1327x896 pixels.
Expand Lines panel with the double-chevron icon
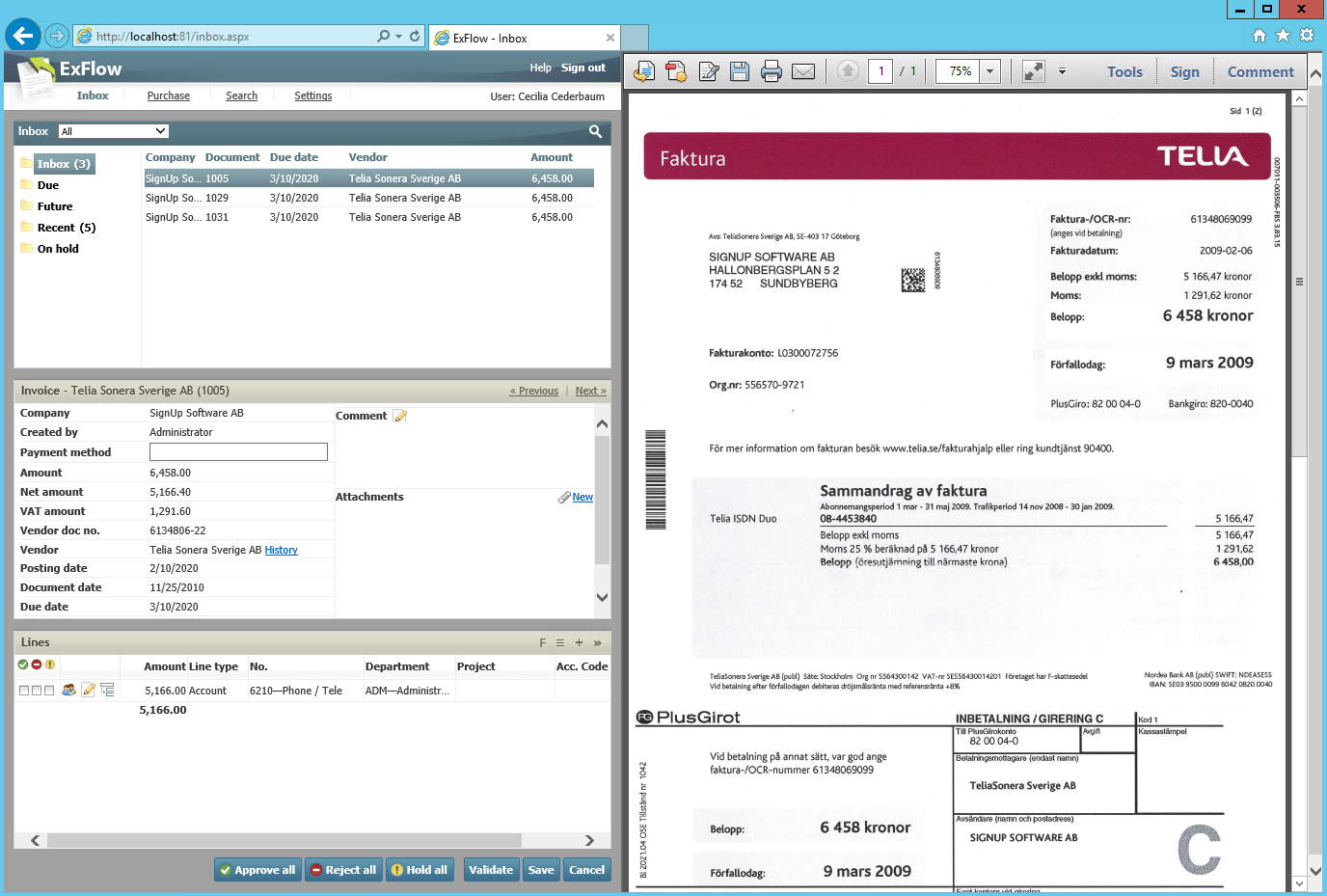pyautogui.click(x=597, y=642)
